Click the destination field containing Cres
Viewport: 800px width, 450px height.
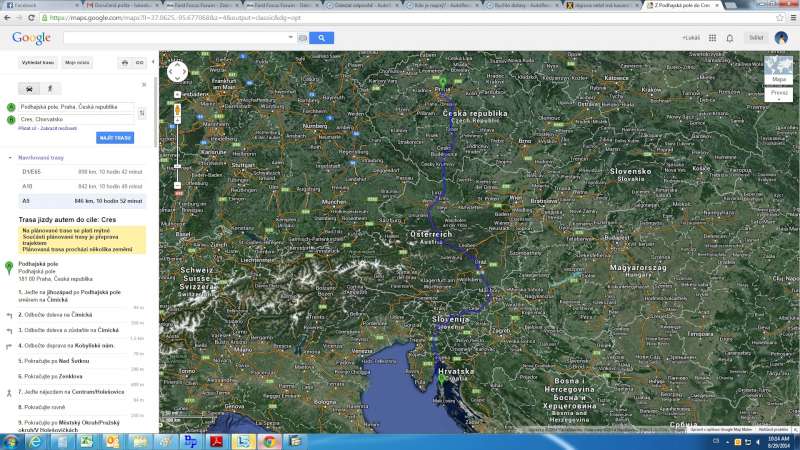pos(75,119)
